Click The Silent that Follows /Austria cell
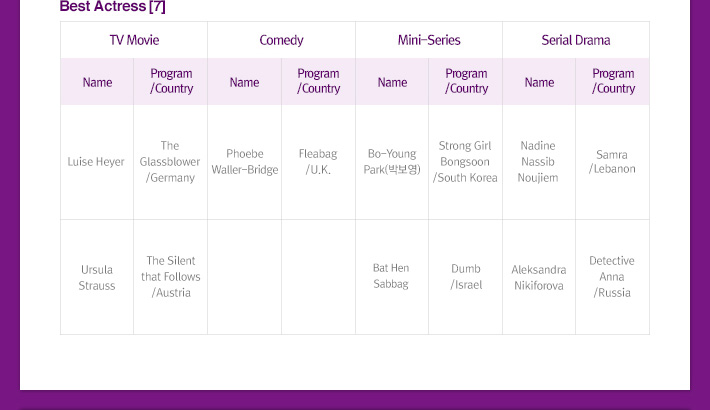710x410 pixels. 170,277
